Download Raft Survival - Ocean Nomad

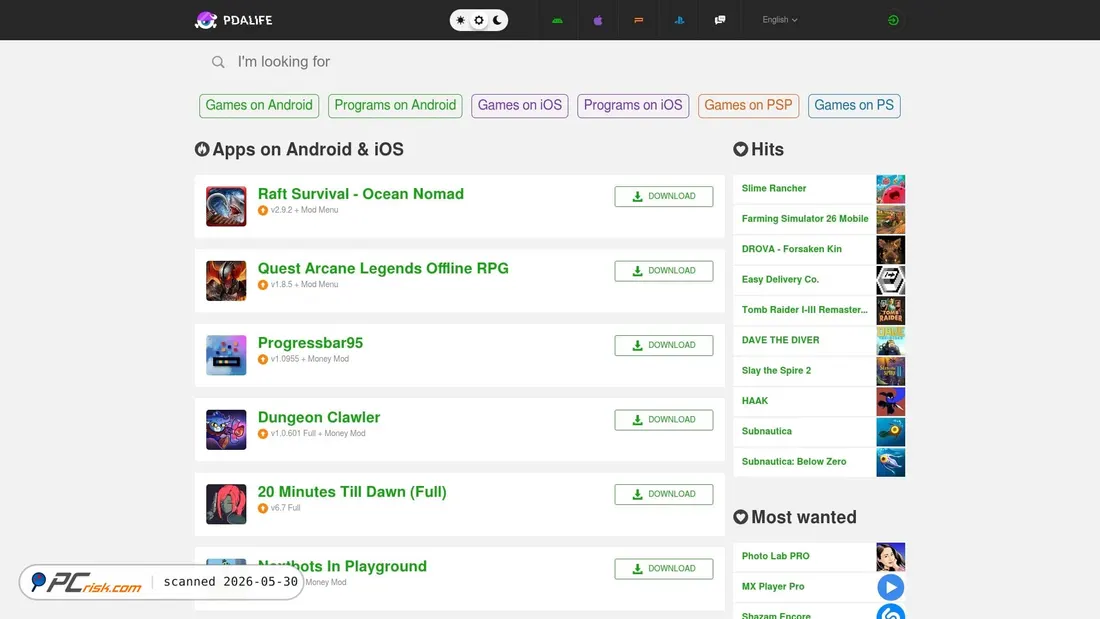point(664,197)
